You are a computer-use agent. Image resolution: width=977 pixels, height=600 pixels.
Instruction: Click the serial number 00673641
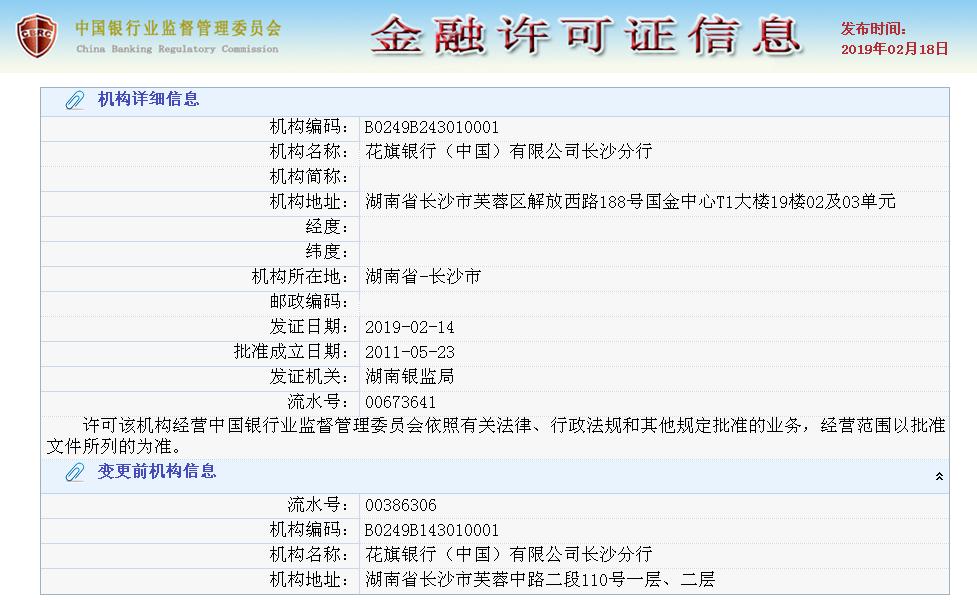(x=401, y=402)
